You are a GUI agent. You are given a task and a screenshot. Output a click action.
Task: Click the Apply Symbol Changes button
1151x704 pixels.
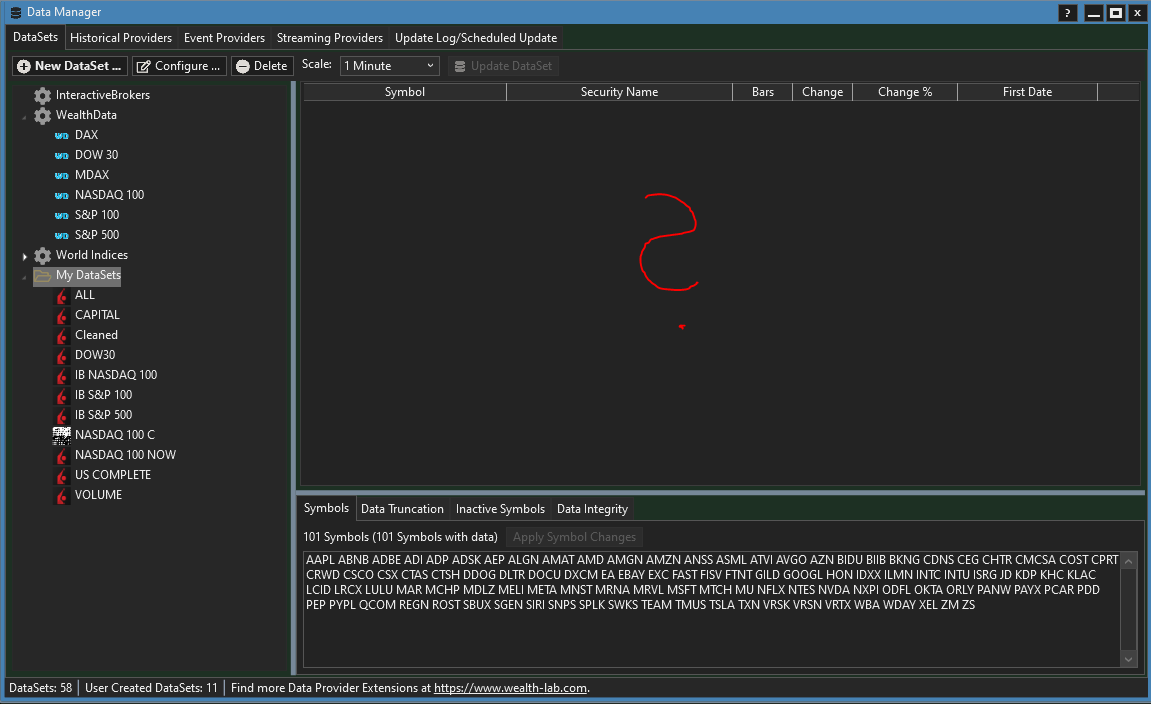point(574,537)
